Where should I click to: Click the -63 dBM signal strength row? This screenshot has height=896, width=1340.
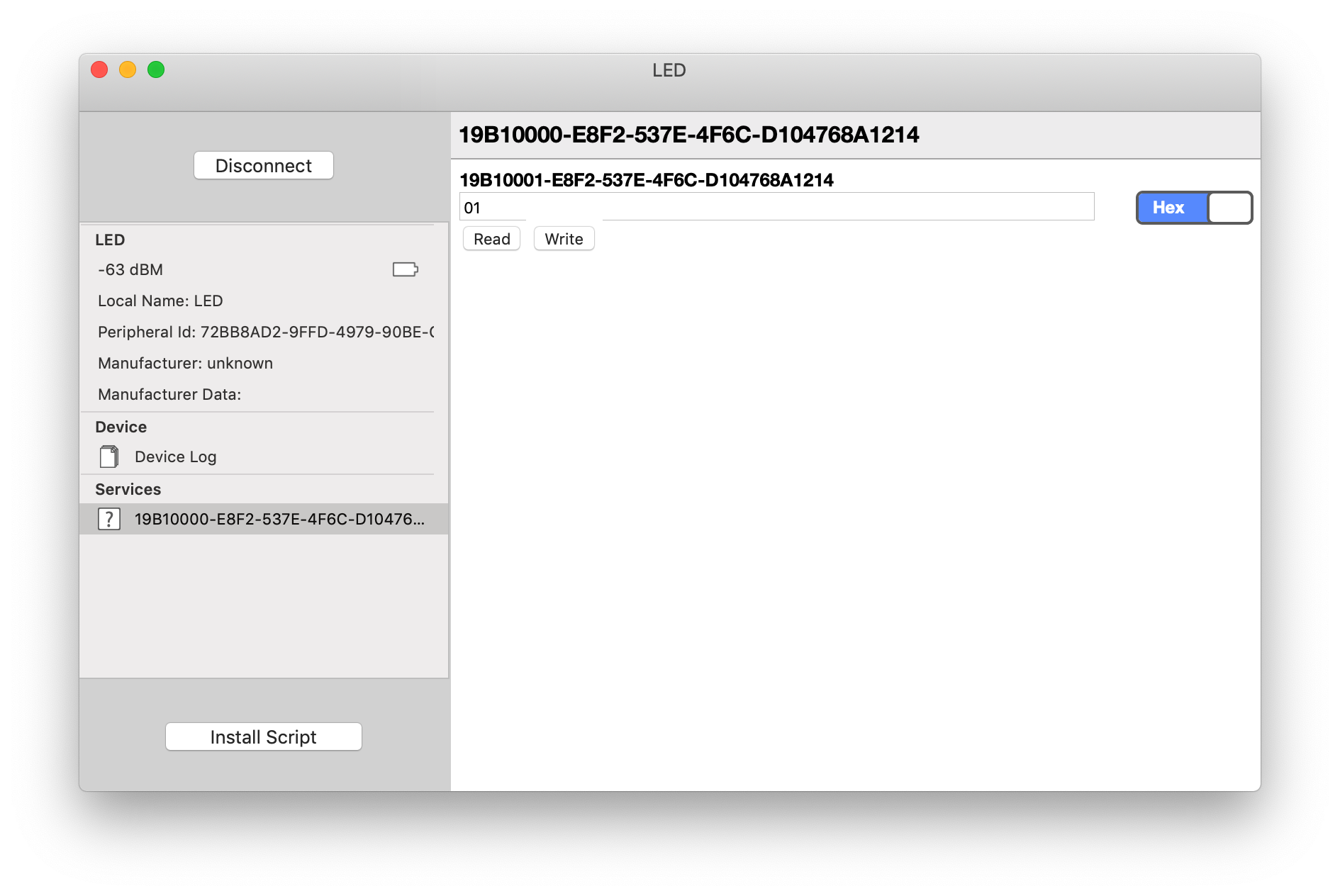[x=130, y=269]
